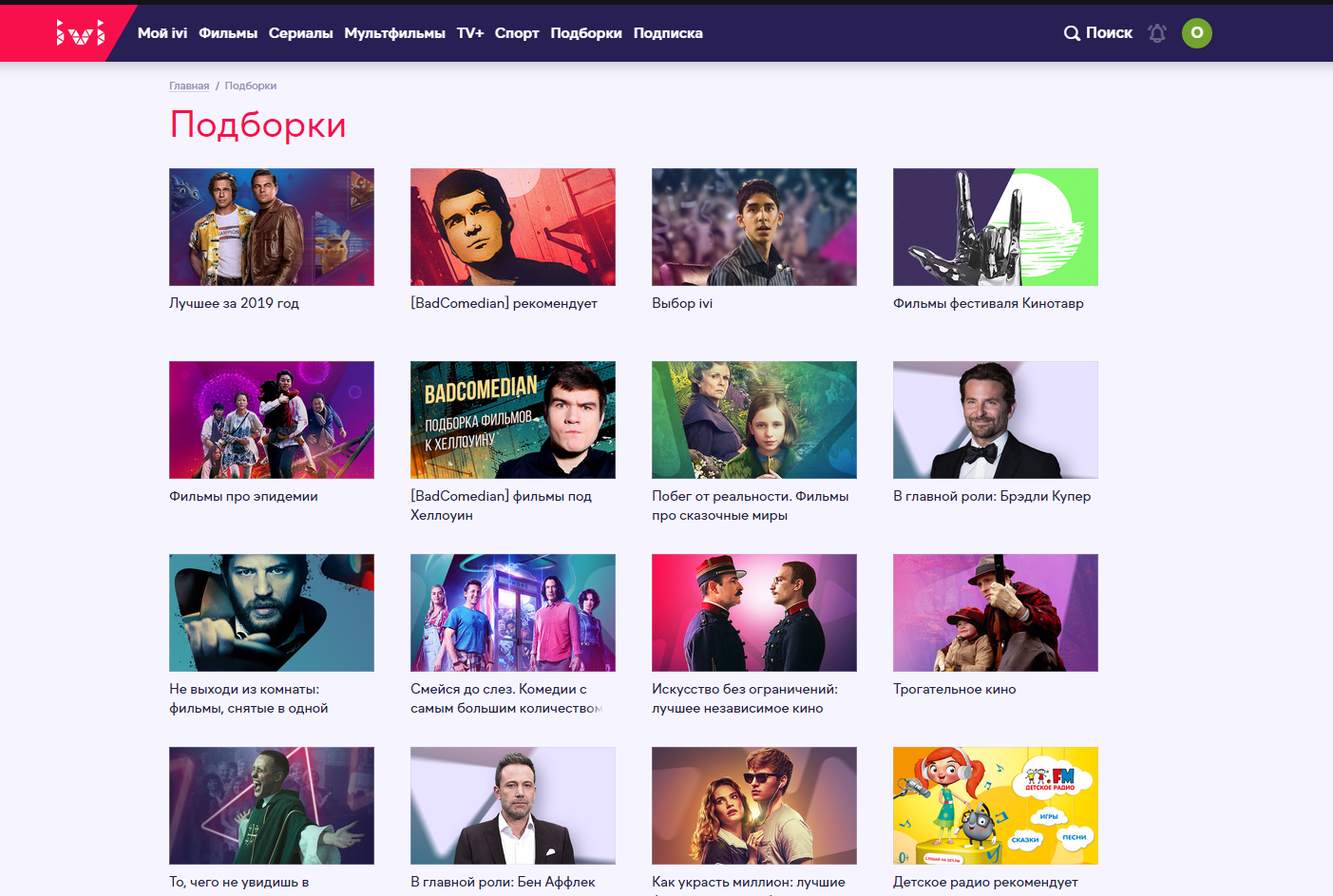
Task: Click В главной роли: Бен Аффлек title
Action: [503, 882]
